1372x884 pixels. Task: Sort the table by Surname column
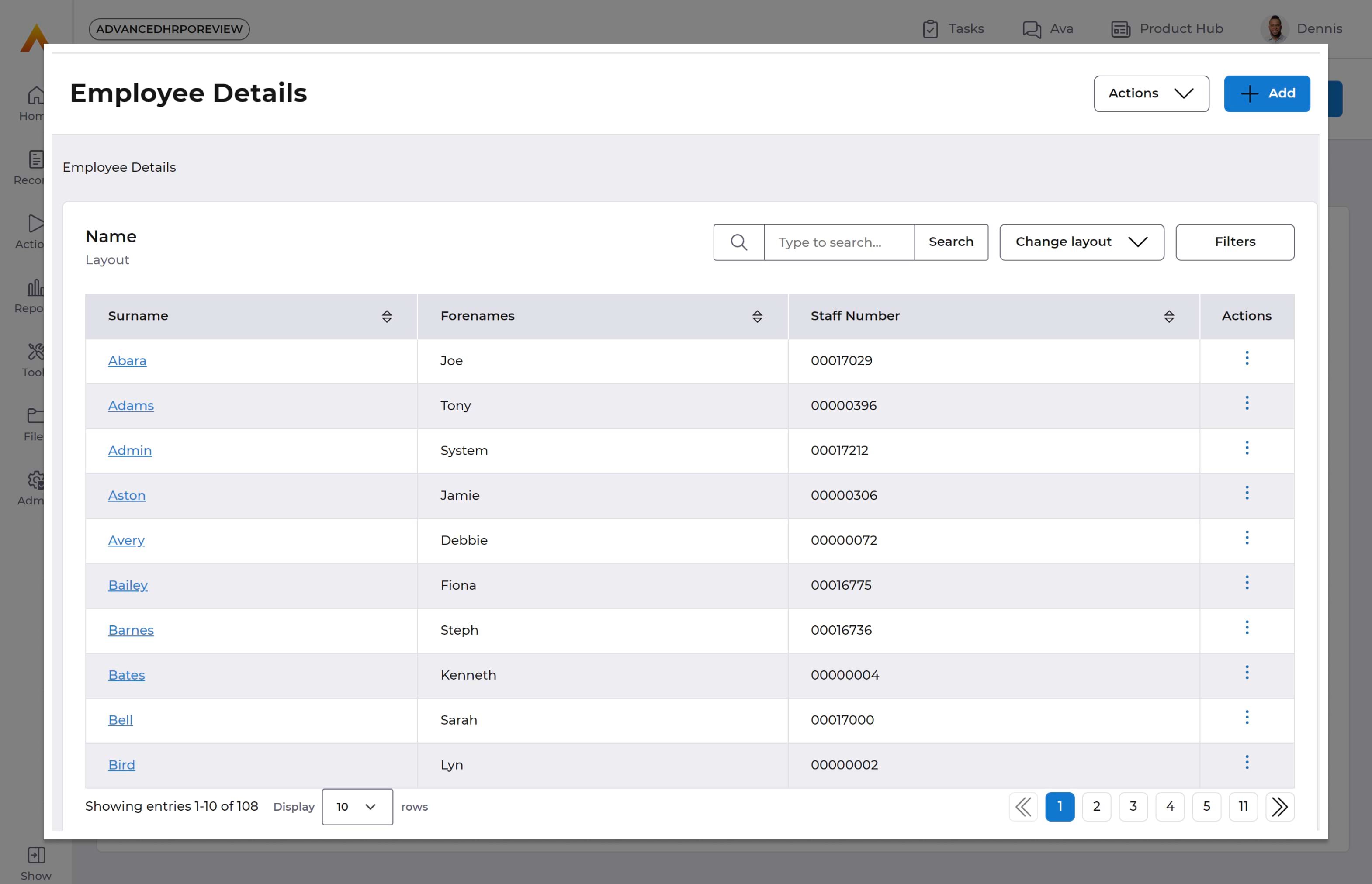387,316
